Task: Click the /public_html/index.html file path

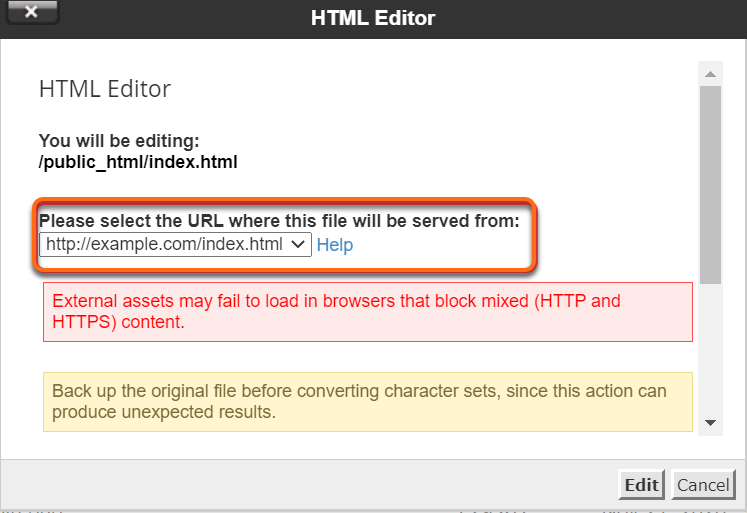Action: click(x=138, y=161)
